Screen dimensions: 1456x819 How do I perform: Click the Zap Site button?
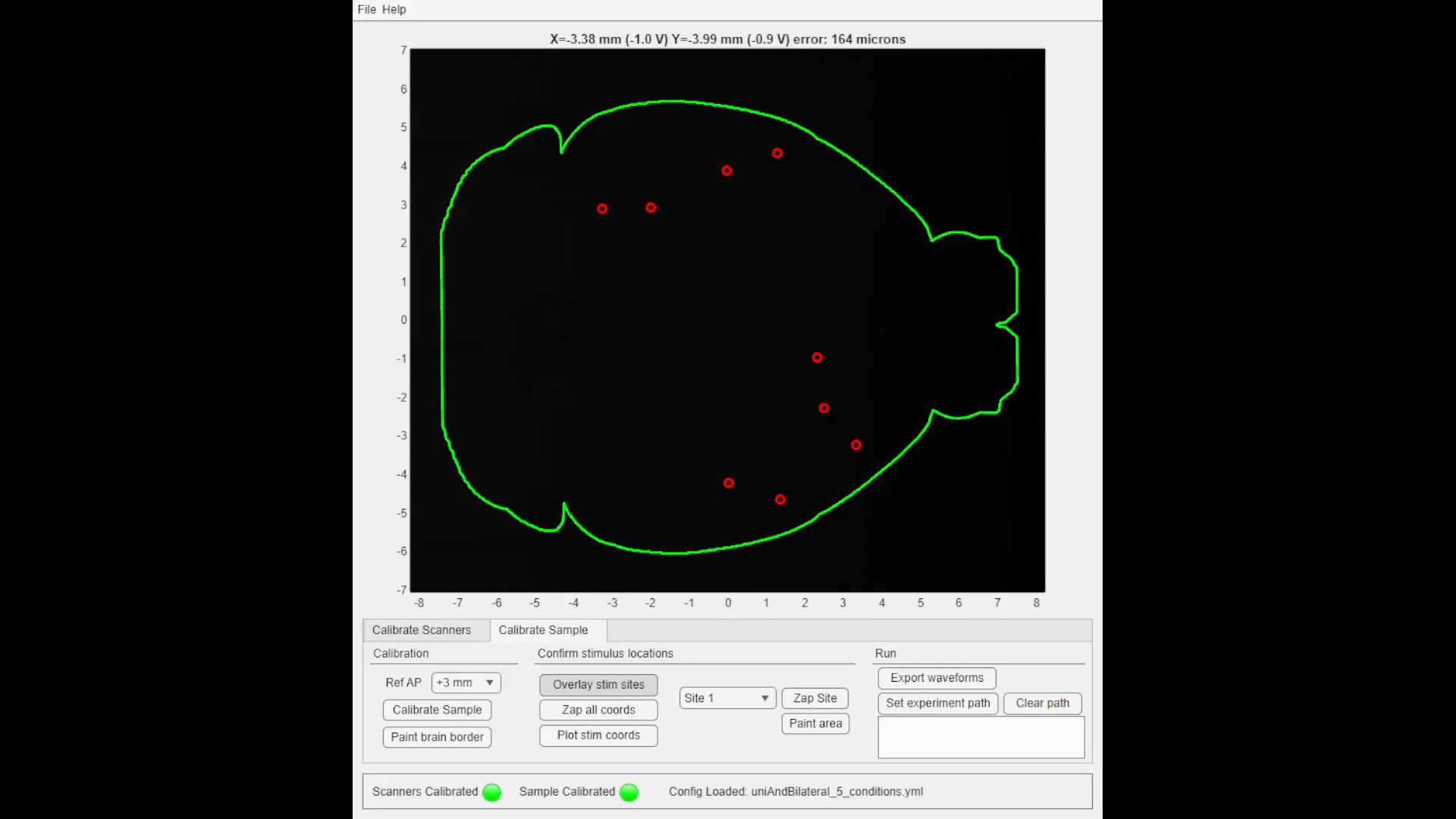tap(815, 698)
